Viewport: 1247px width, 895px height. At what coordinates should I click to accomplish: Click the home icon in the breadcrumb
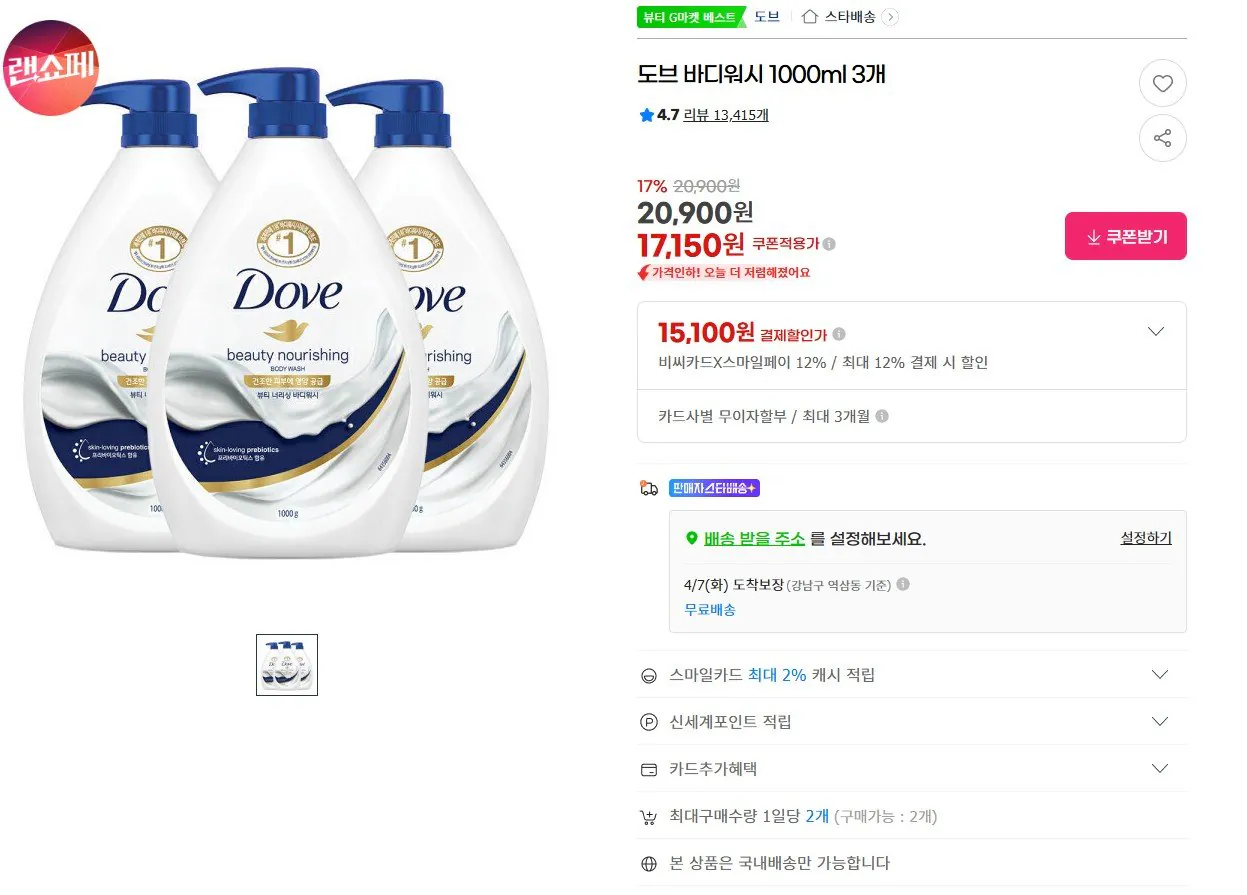tap(808, 16)
